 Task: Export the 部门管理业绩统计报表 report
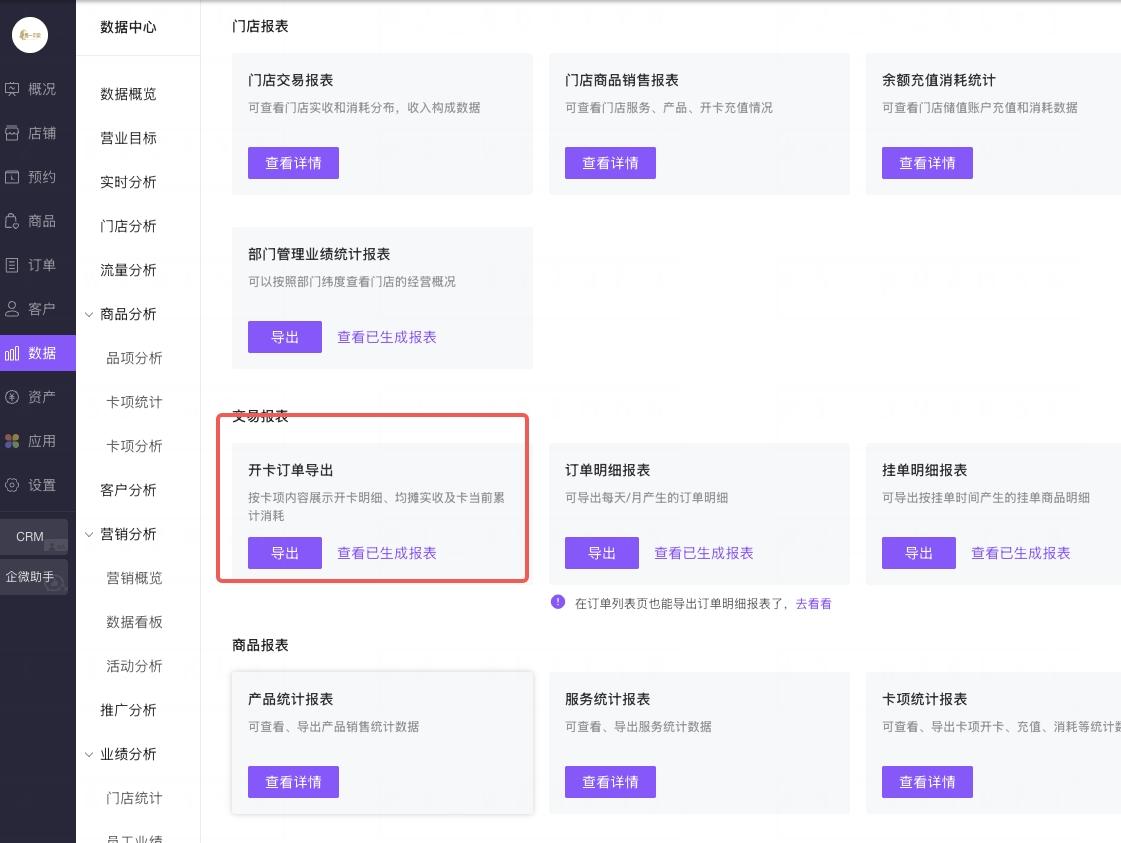tap(285, 337)
